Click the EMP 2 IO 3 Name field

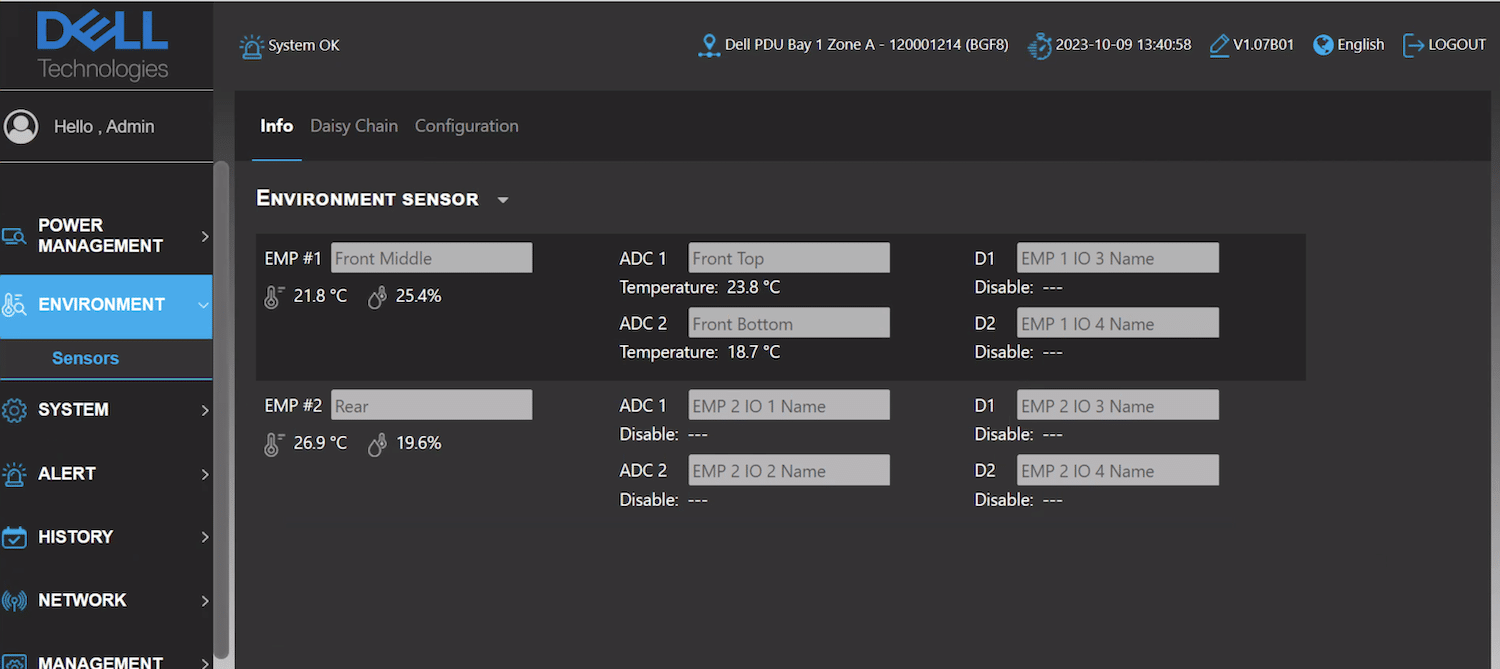[1118, 405]
